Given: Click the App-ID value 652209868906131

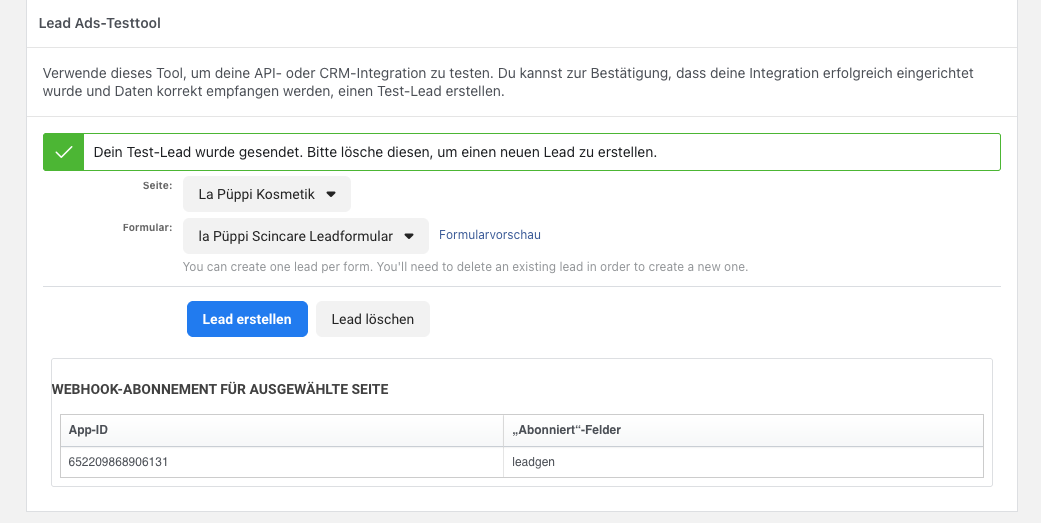Looking at the screenshot, I should click(118, 462).
